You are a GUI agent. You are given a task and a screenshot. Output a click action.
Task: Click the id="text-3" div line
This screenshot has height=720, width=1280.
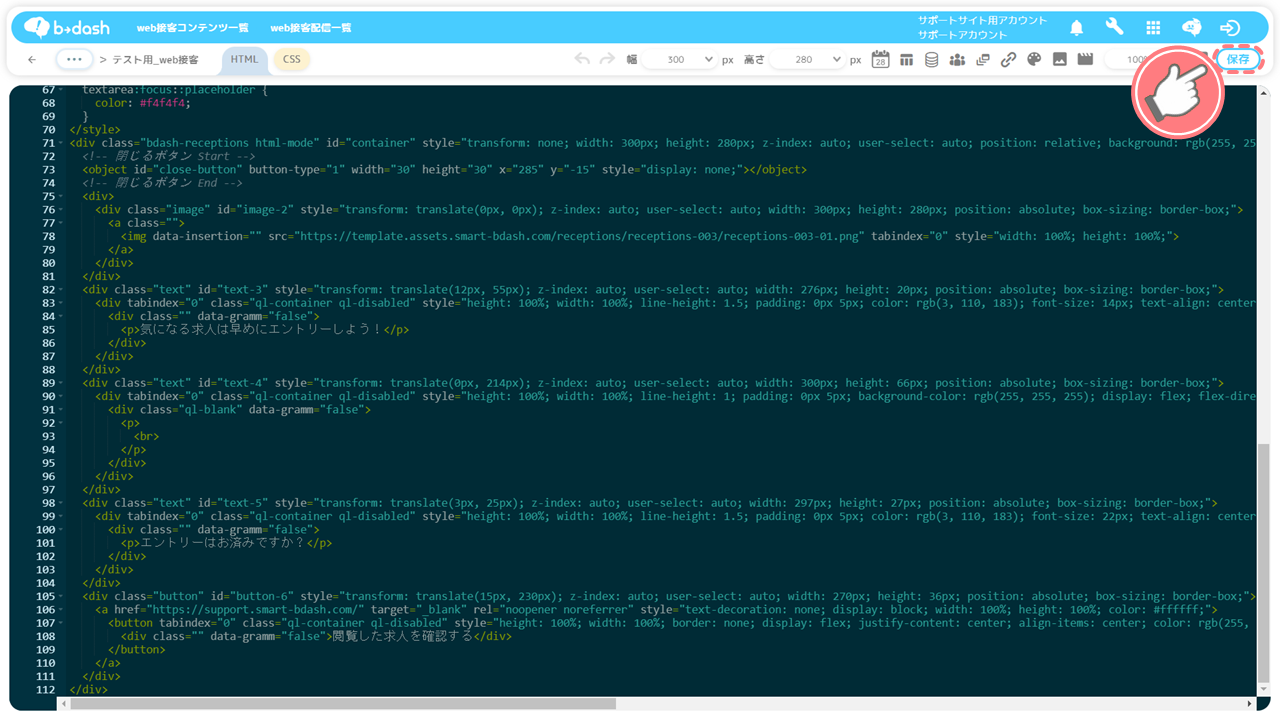(653, 289)
